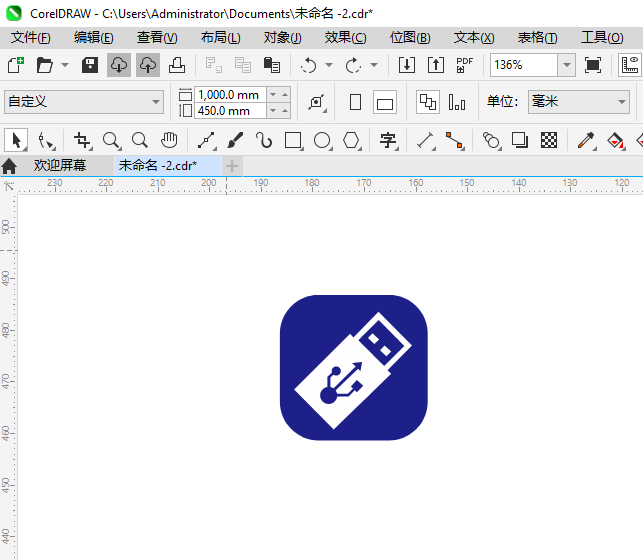The height and width of the screenshot is (560, 643).
Task: Open the zoom level dropdown
Action: 567,65
